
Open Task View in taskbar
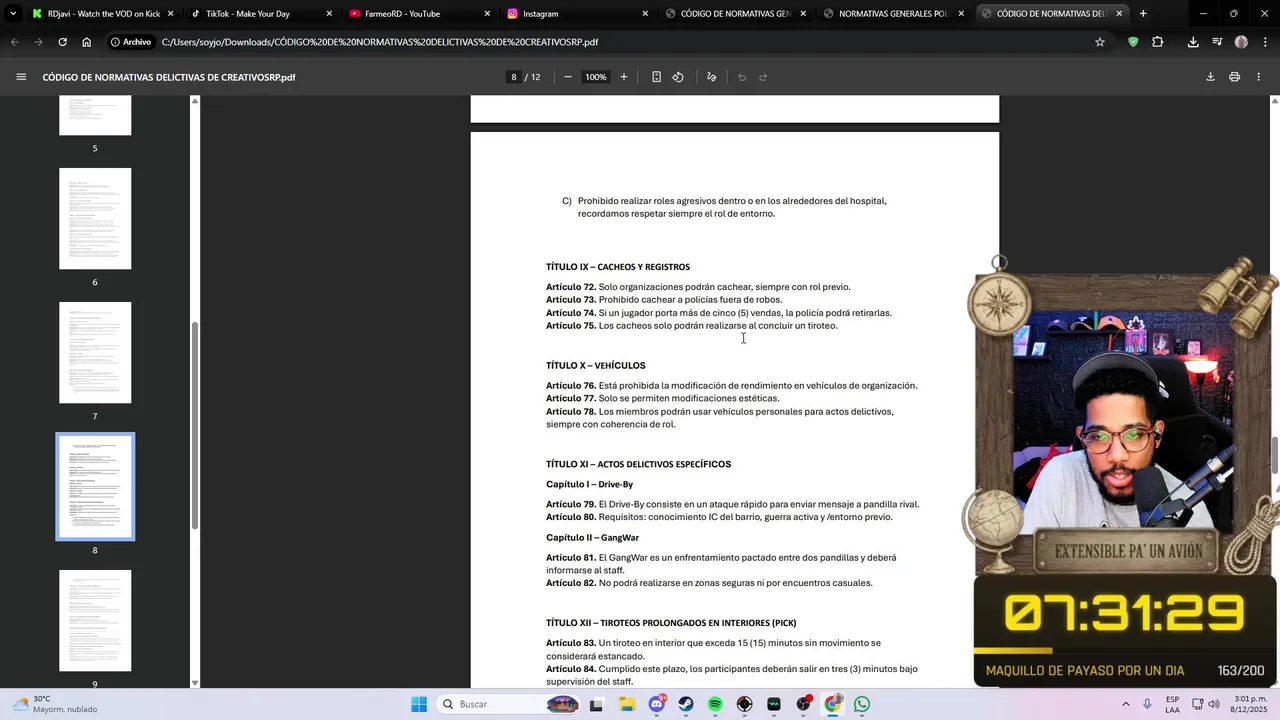[596, 704]
